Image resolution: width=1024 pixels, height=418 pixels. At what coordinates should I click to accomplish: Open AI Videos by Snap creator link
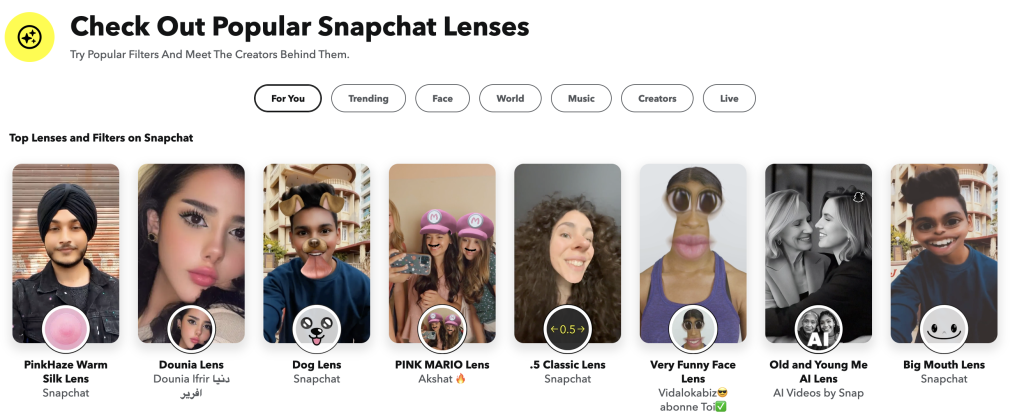pyautogui.click(x=818, y=393)
